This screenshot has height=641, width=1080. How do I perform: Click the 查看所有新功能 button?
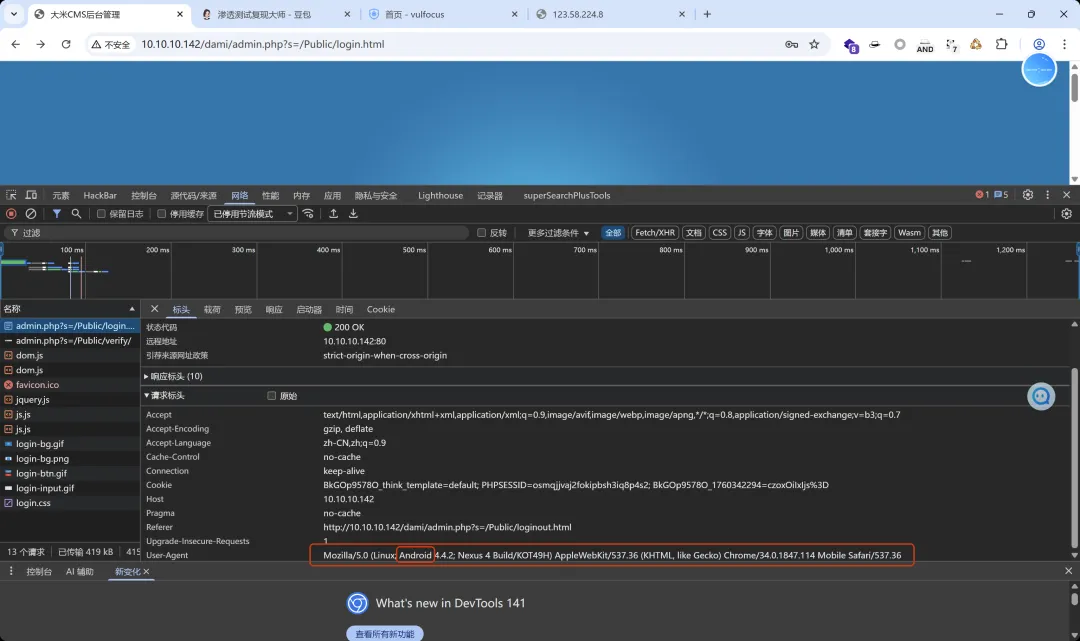tap(385, 634)
